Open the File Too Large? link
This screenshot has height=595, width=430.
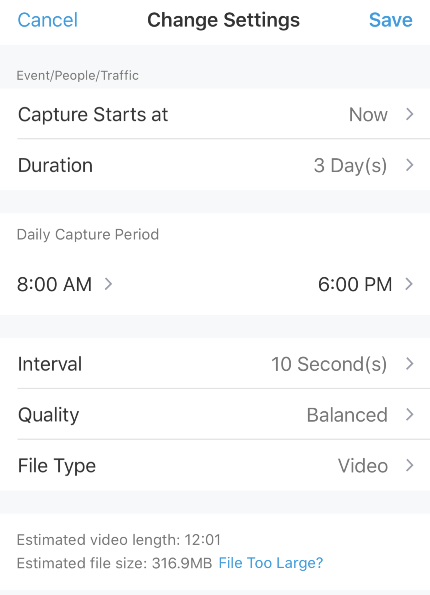click(x=271, y=563)
